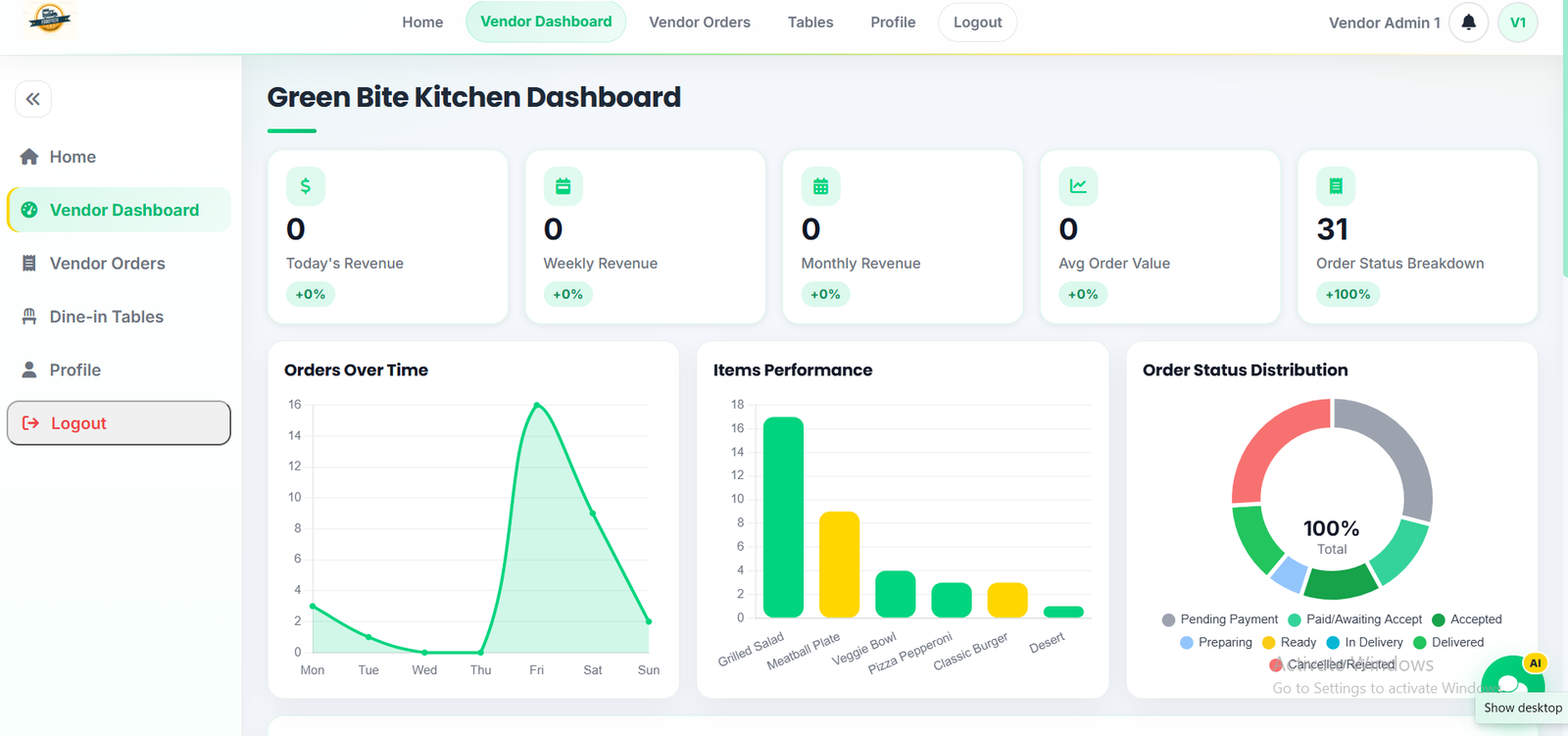Open Profile in top navigation
Image resolution: width=1568 pixels, height=736 pixels.
tap(893, 23)
